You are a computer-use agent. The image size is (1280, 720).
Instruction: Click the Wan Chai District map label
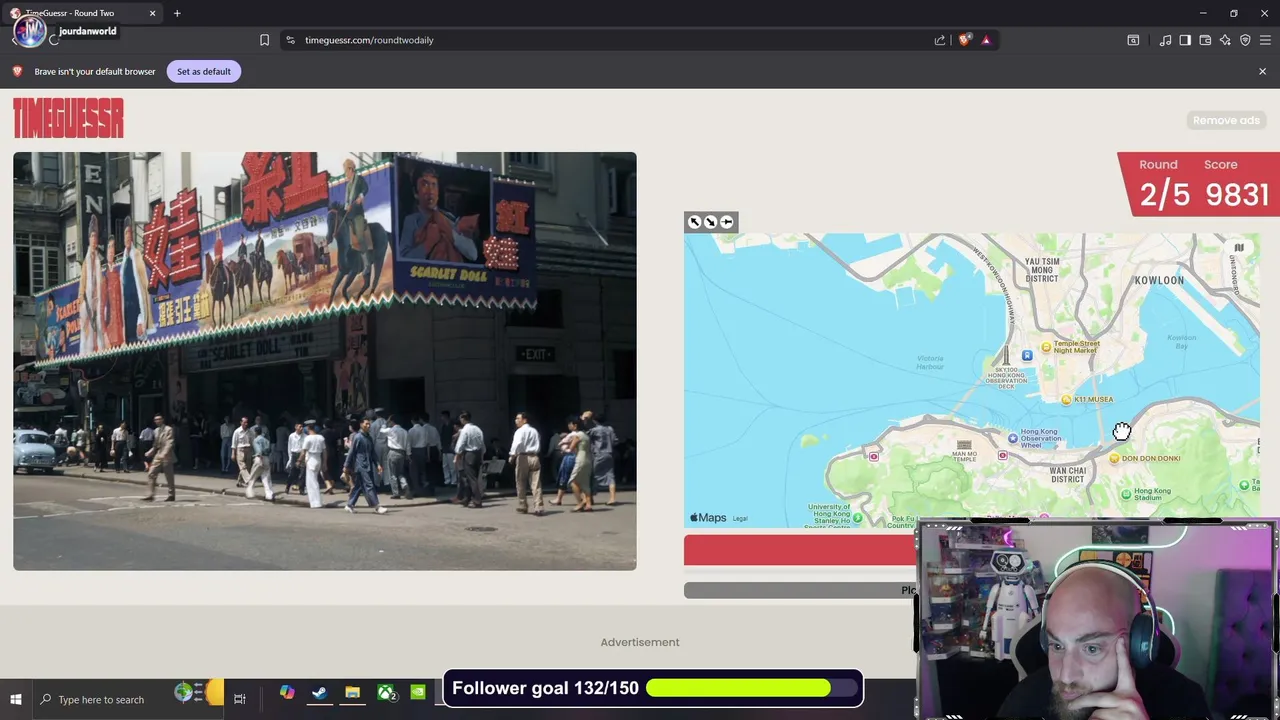click(1068, 474)
